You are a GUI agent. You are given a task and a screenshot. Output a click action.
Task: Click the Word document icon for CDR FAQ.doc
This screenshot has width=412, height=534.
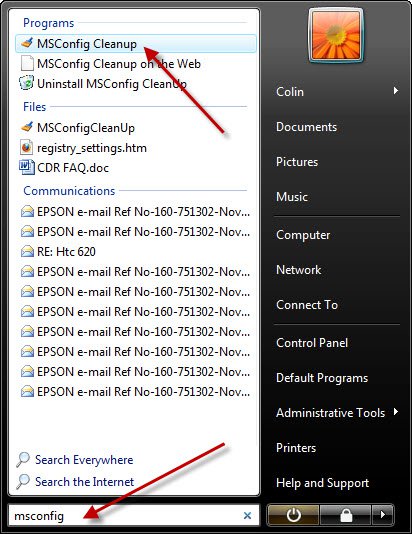[27, 167]
